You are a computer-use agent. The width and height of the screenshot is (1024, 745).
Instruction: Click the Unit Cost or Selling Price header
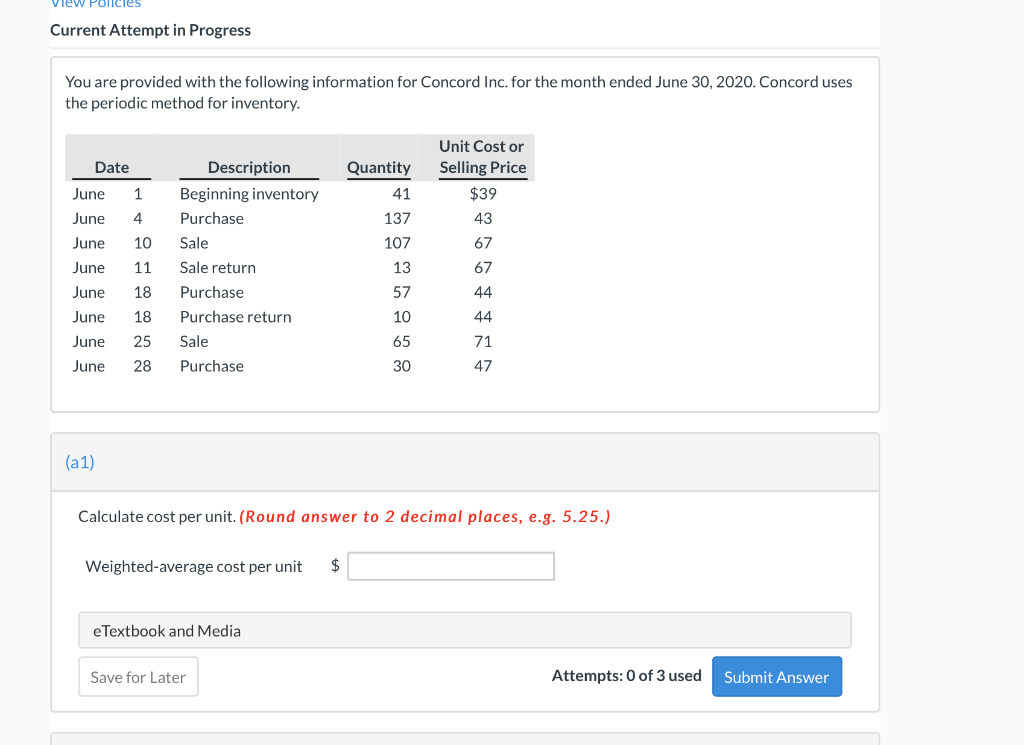(482, 158)
